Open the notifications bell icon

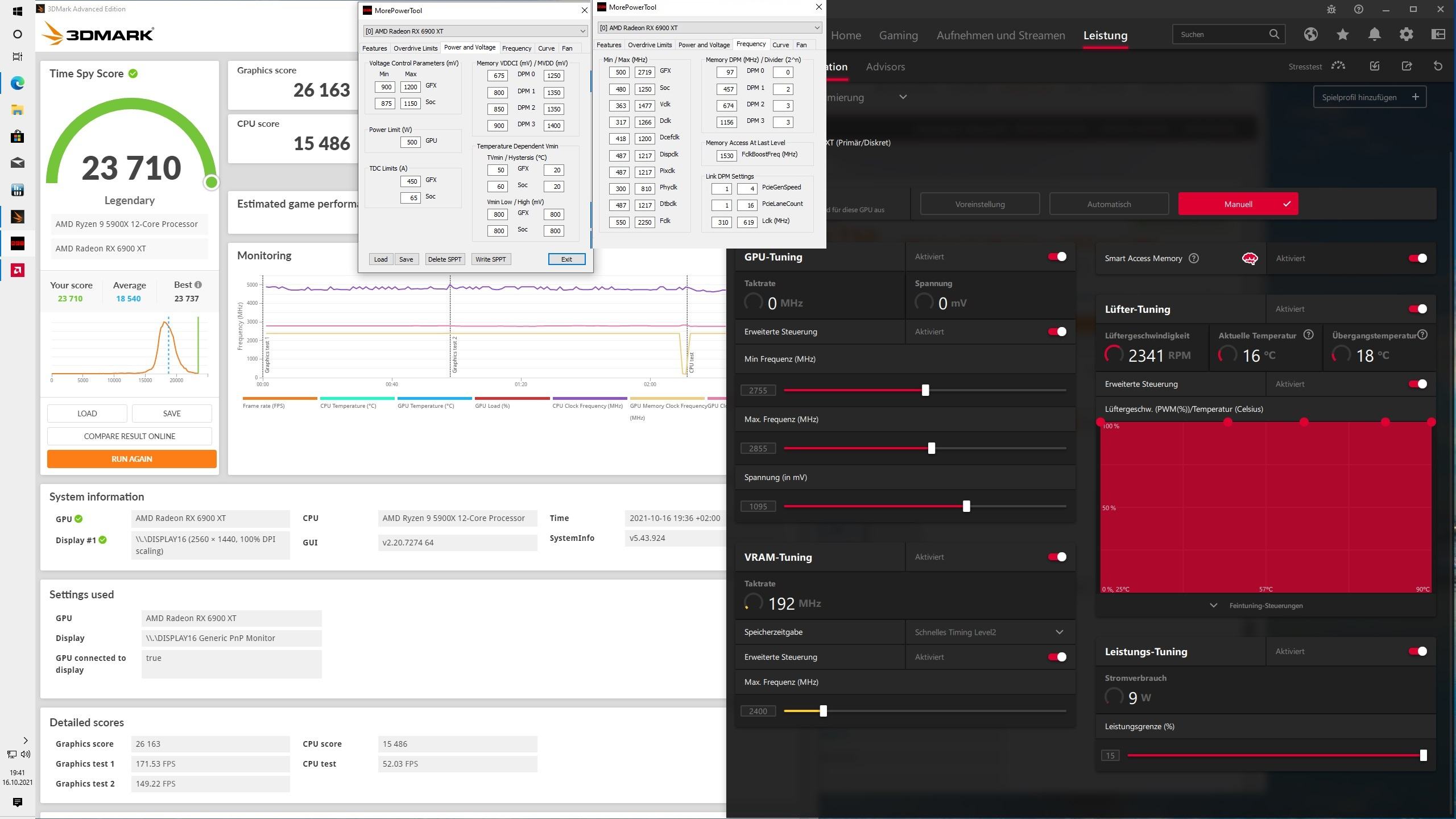pyautogui.click(x=1375, y=35)
